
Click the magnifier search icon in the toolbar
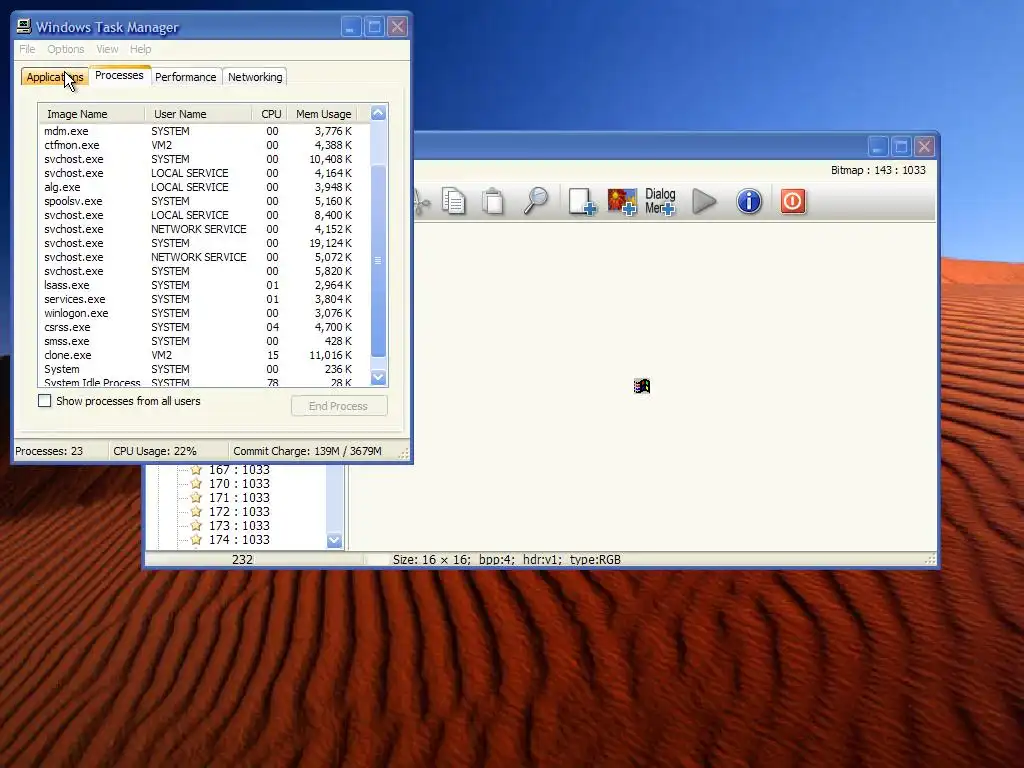coord(536,201)
